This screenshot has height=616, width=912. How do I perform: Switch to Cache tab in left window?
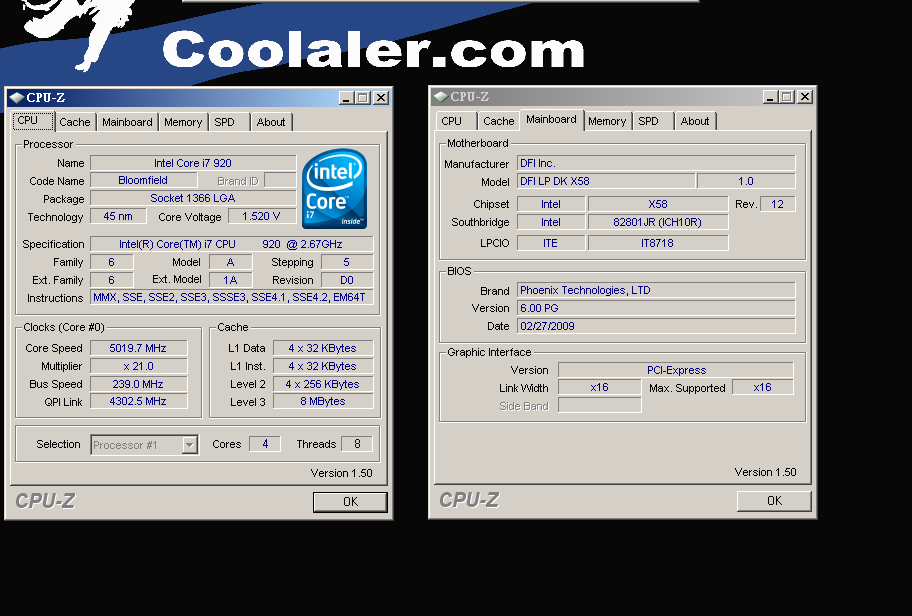(75, 122)
